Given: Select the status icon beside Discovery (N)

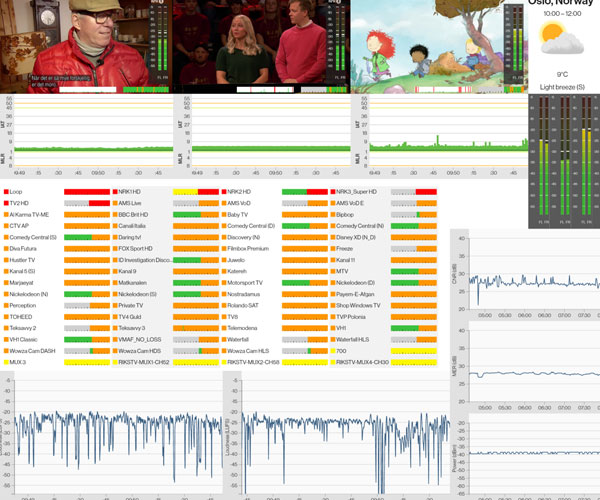Looking at the screenshot, I should click(223, 237).
